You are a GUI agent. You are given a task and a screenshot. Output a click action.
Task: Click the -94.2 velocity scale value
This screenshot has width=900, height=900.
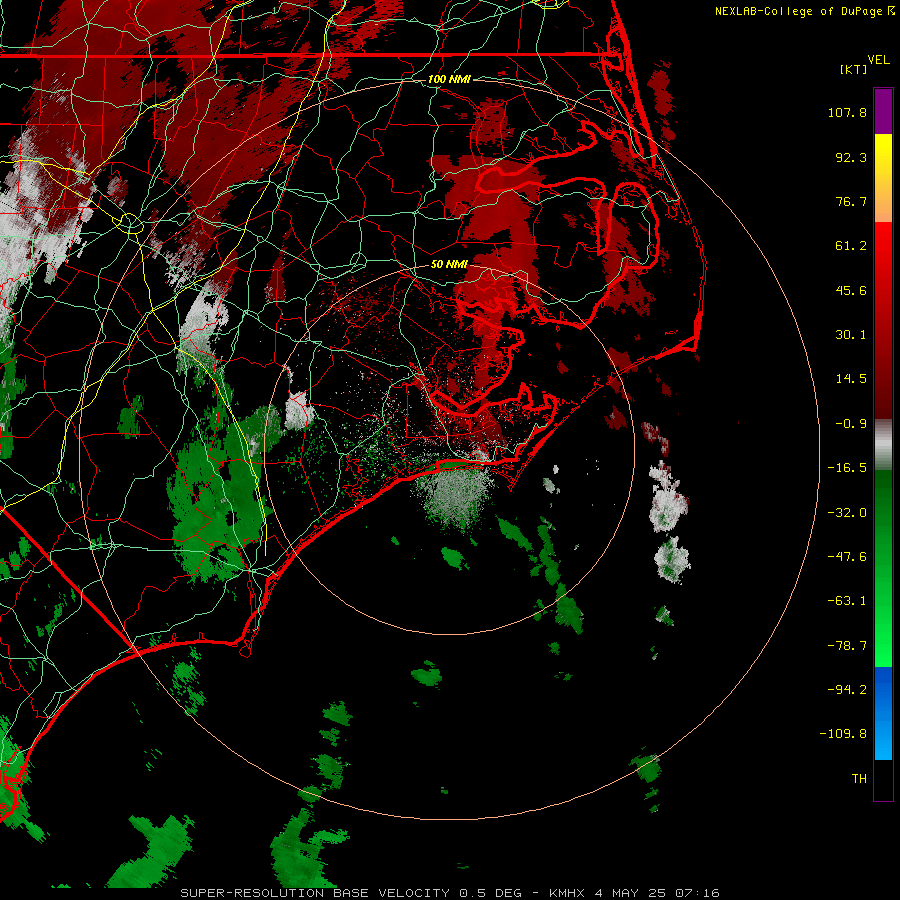pos(847,689)
